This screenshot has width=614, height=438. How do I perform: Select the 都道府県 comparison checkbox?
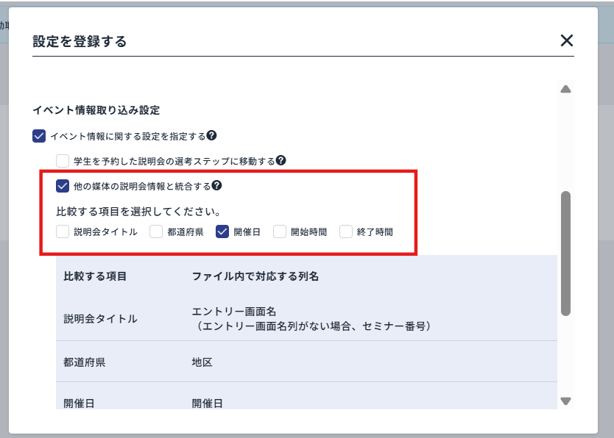click(157, 231)
